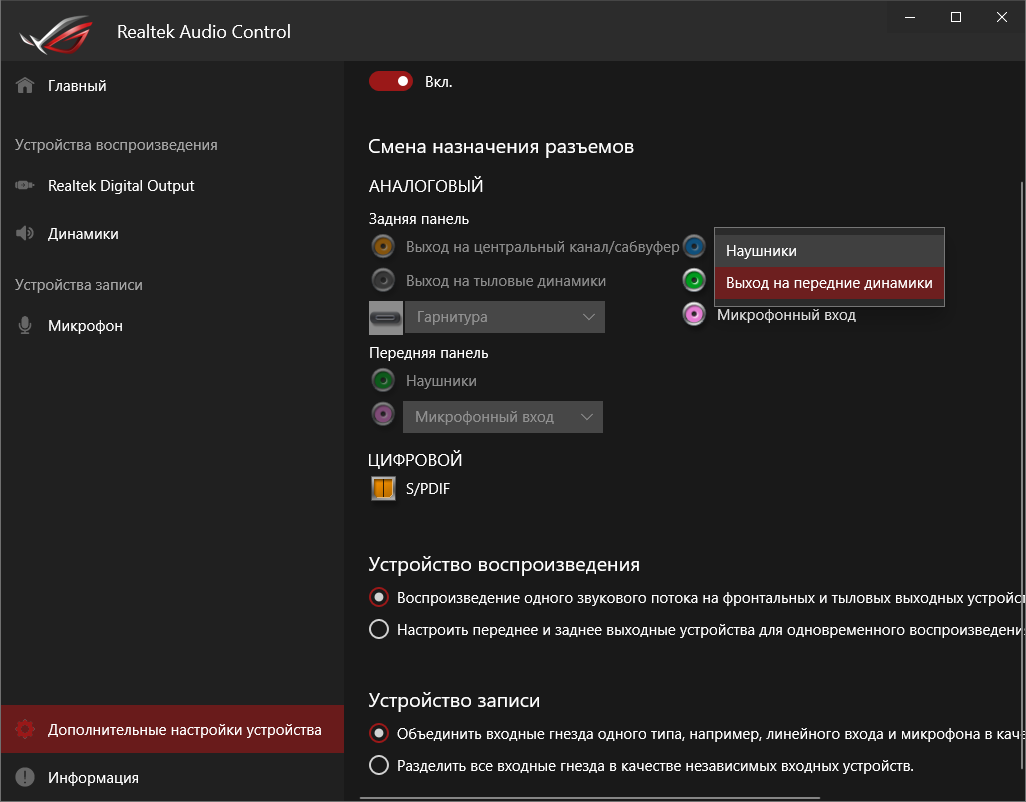Click the green front panel headphones jack
This screenshot has height=802, width=1026.
coord(382,381)
